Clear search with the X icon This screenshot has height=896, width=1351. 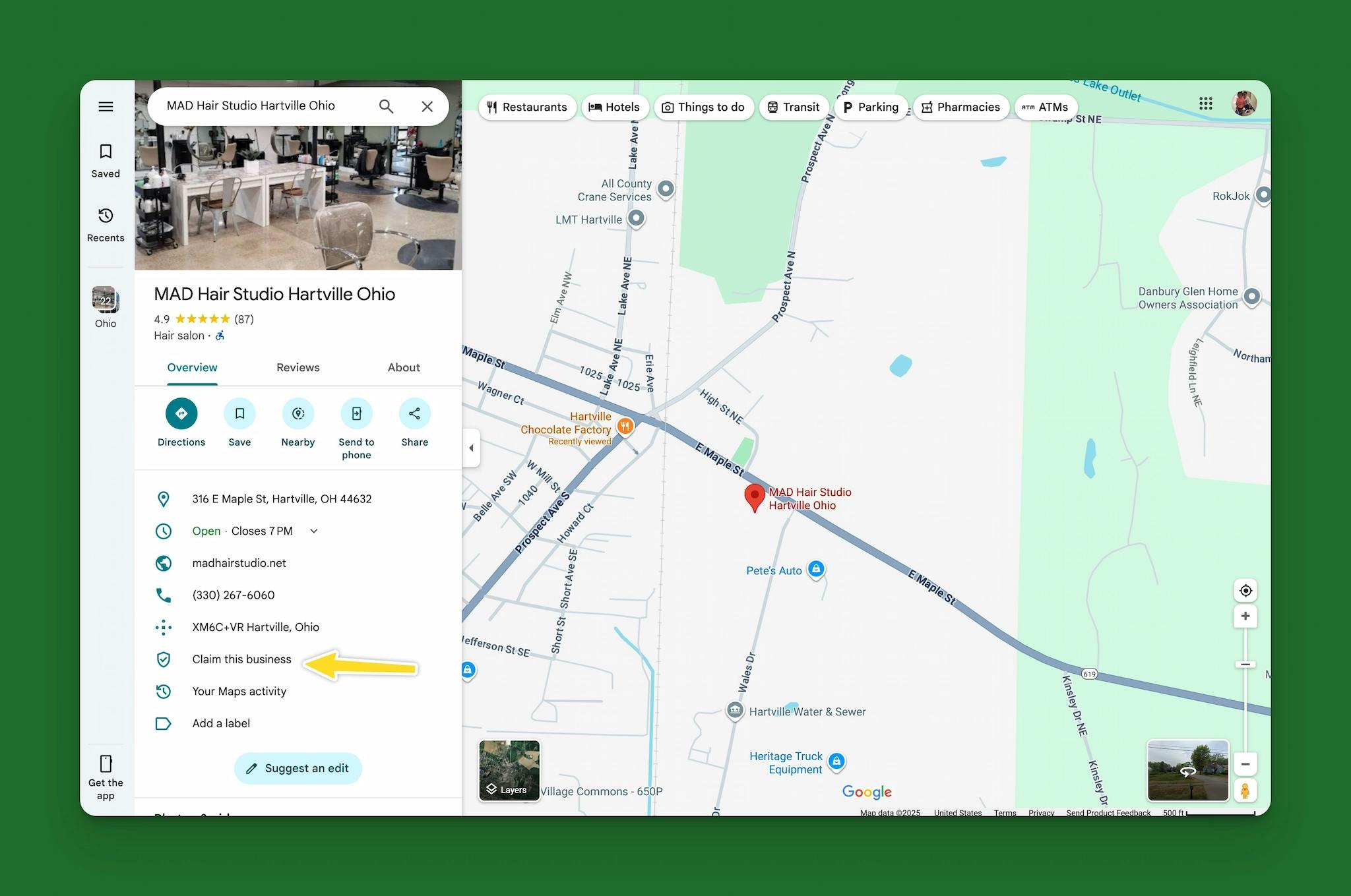click(x=427, y=106)
